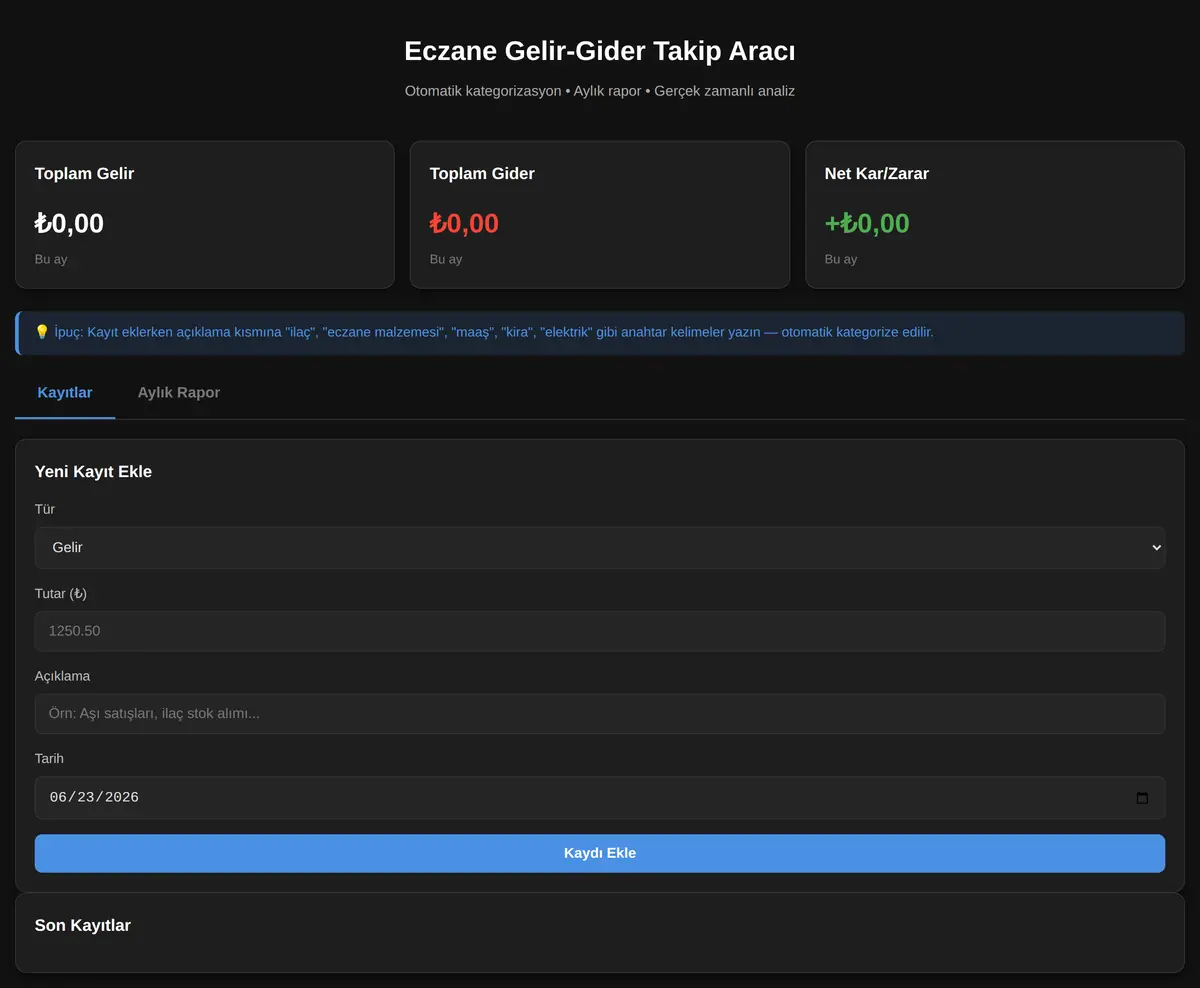
Task: Click the Net Kar/Zarar card heading
Action: pos(877,173)
